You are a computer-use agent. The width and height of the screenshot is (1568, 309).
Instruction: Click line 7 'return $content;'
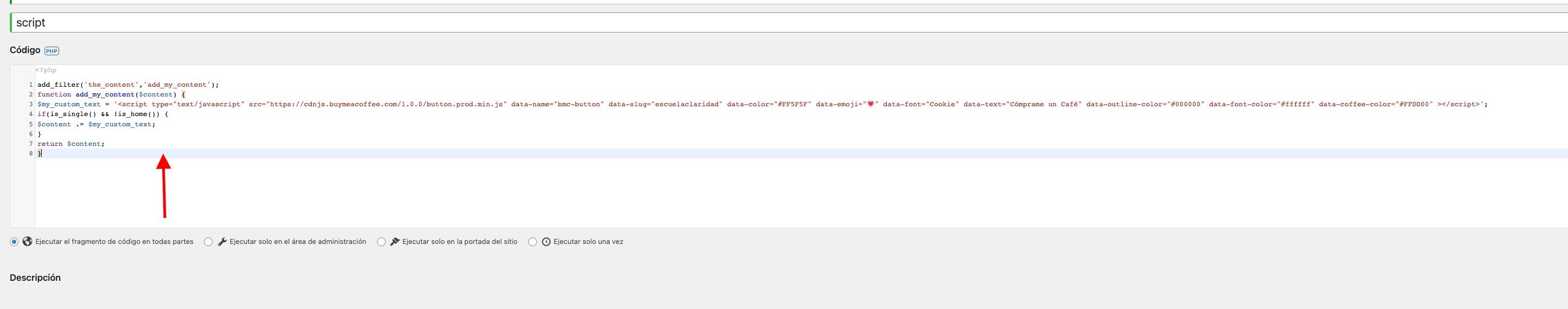(71, 144)
